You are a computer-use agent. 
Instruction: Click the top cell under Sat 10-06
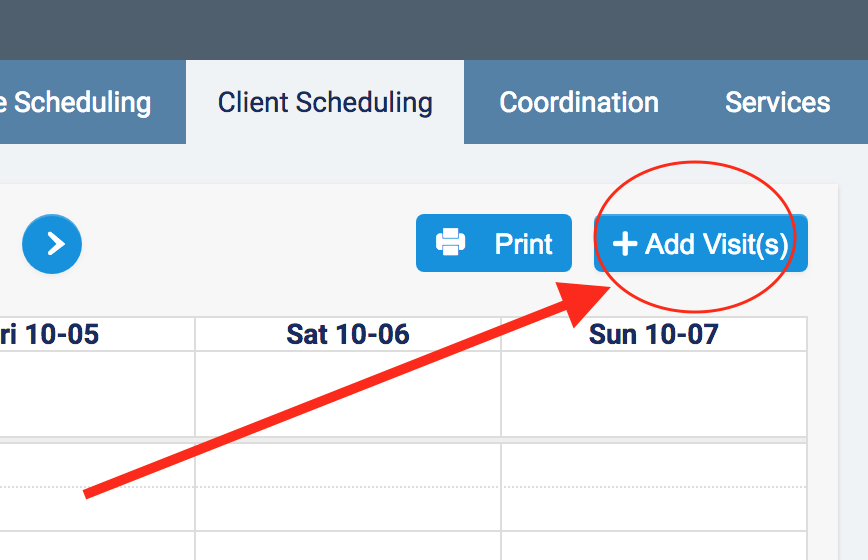pos(348,393)
